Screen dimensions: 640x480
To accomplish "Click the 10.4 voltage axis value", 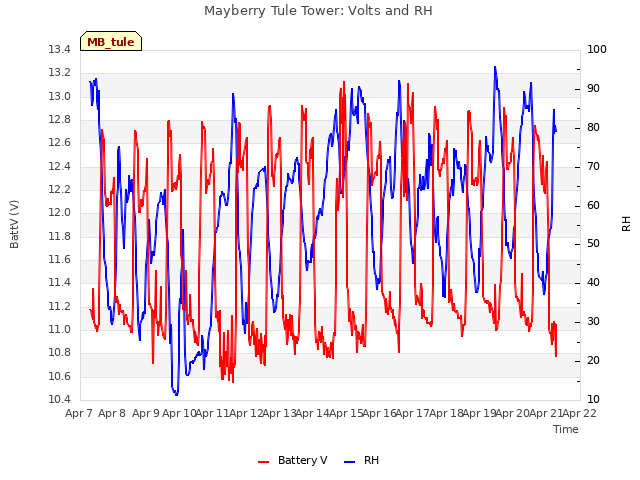I will [60, 400].
